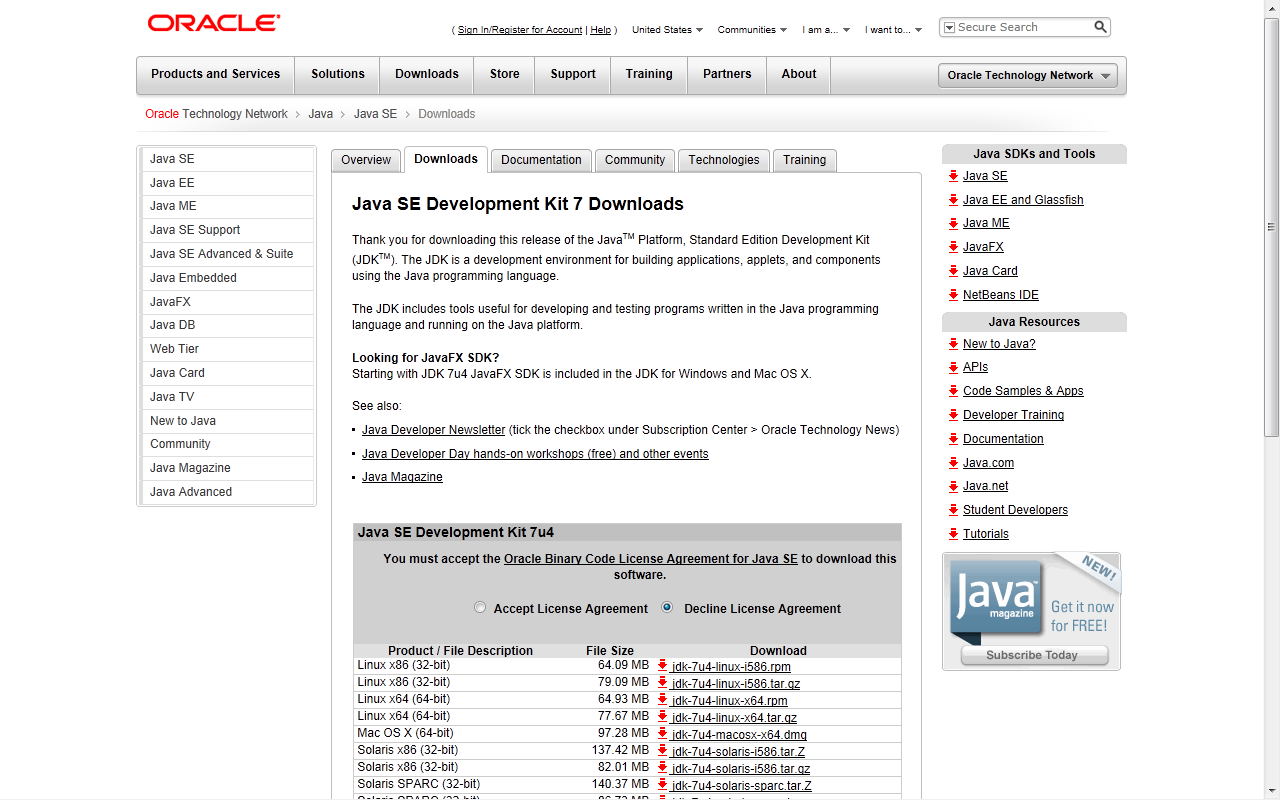The width and height of the screenshot is (1280, 800).
Task: Open the "I am a..." dropdown
Action: [x=826, y=30]
